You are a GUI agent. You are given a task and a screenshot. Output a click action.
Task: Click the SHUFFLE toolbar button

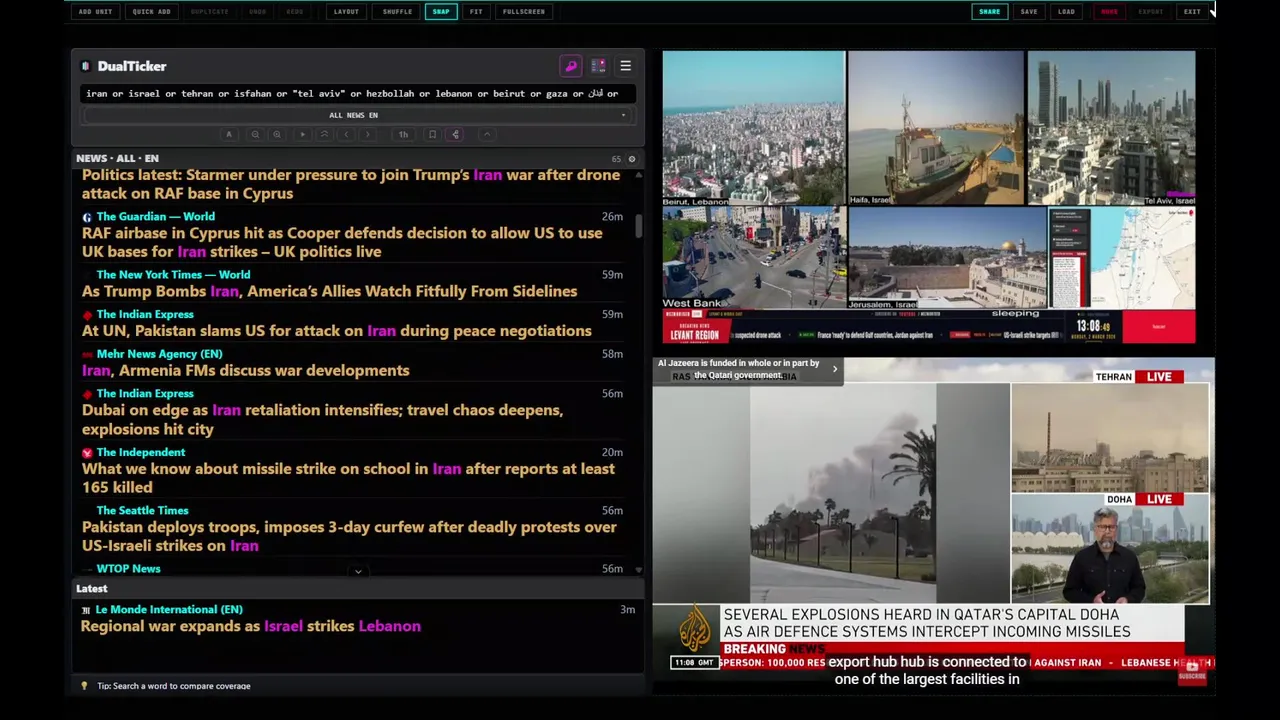tap(397, 12)
